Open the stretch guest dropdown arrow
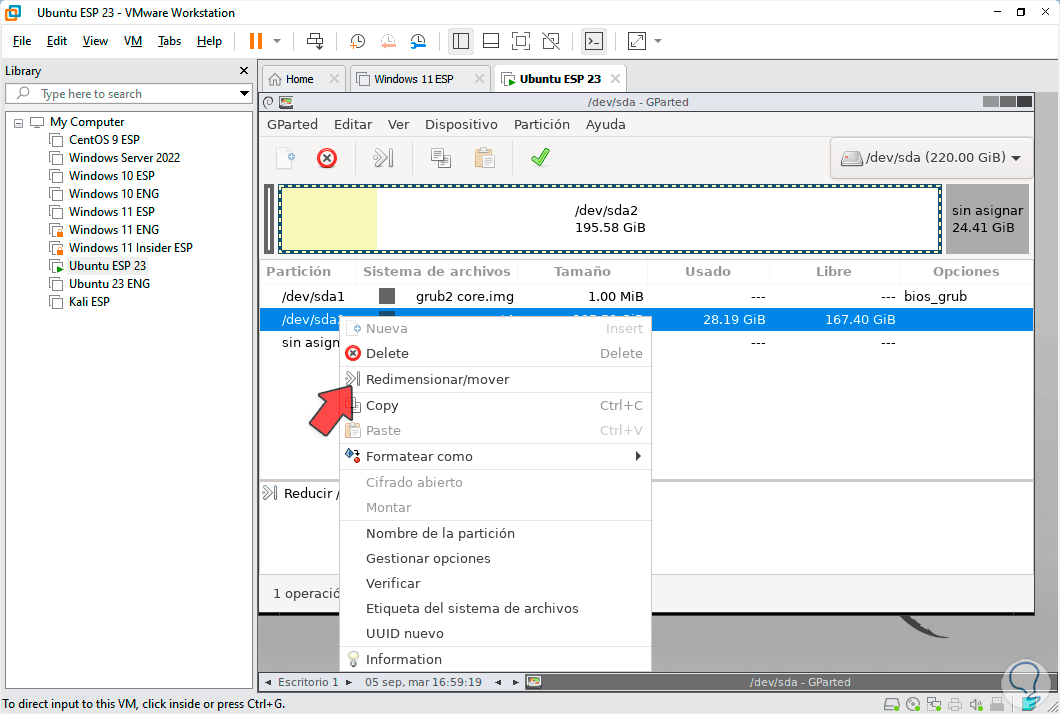 [658, 41]
